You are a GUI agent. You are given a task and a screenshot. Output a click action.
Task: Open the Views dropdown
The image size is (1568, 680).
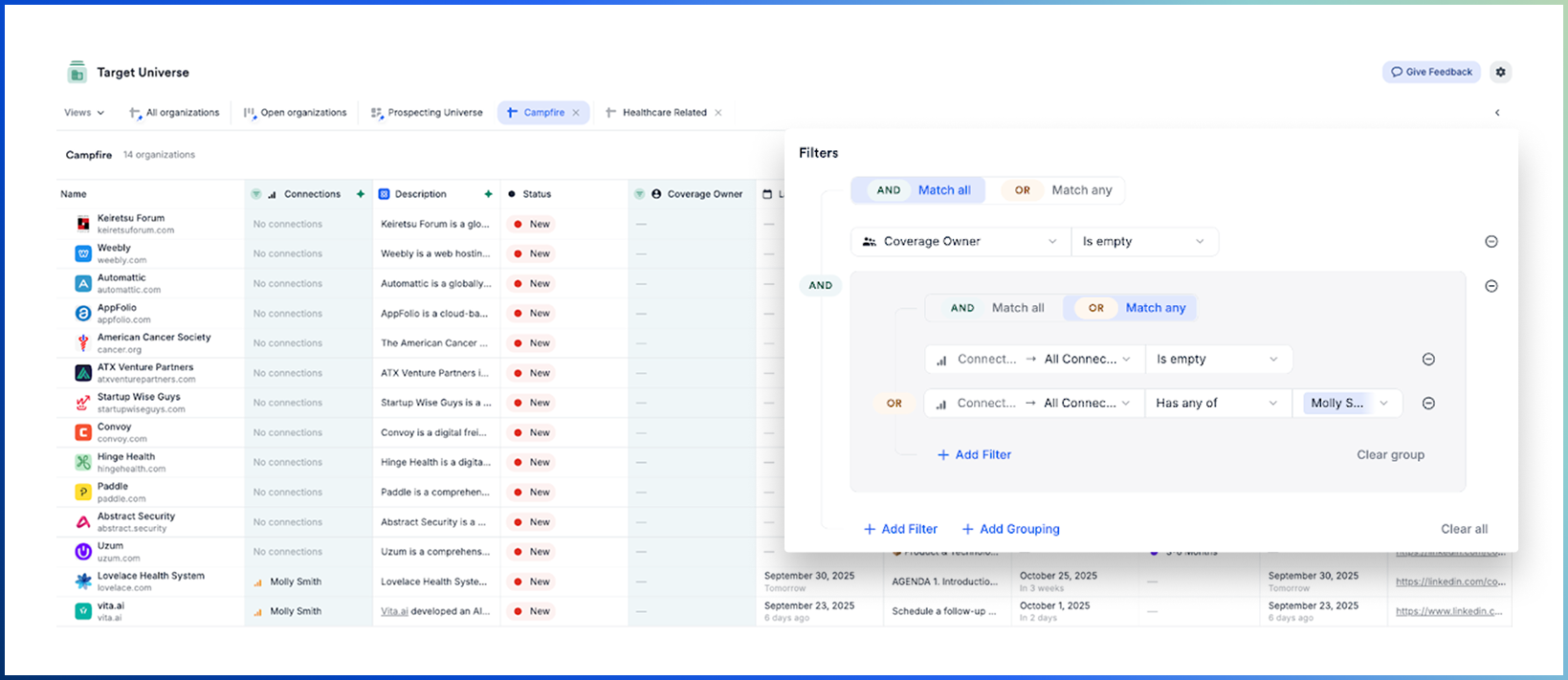(84, 113)
